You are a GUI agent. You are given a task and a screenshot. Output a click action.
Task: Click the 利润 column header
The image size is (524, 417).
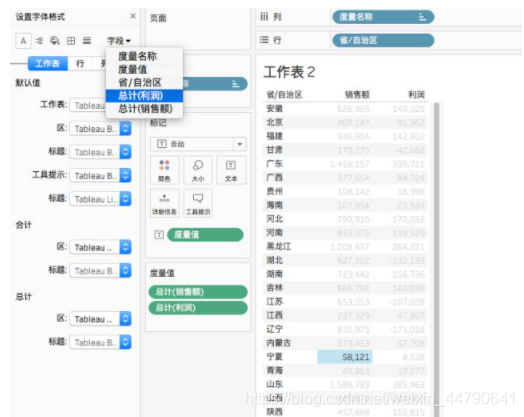[x=416, y=95]
